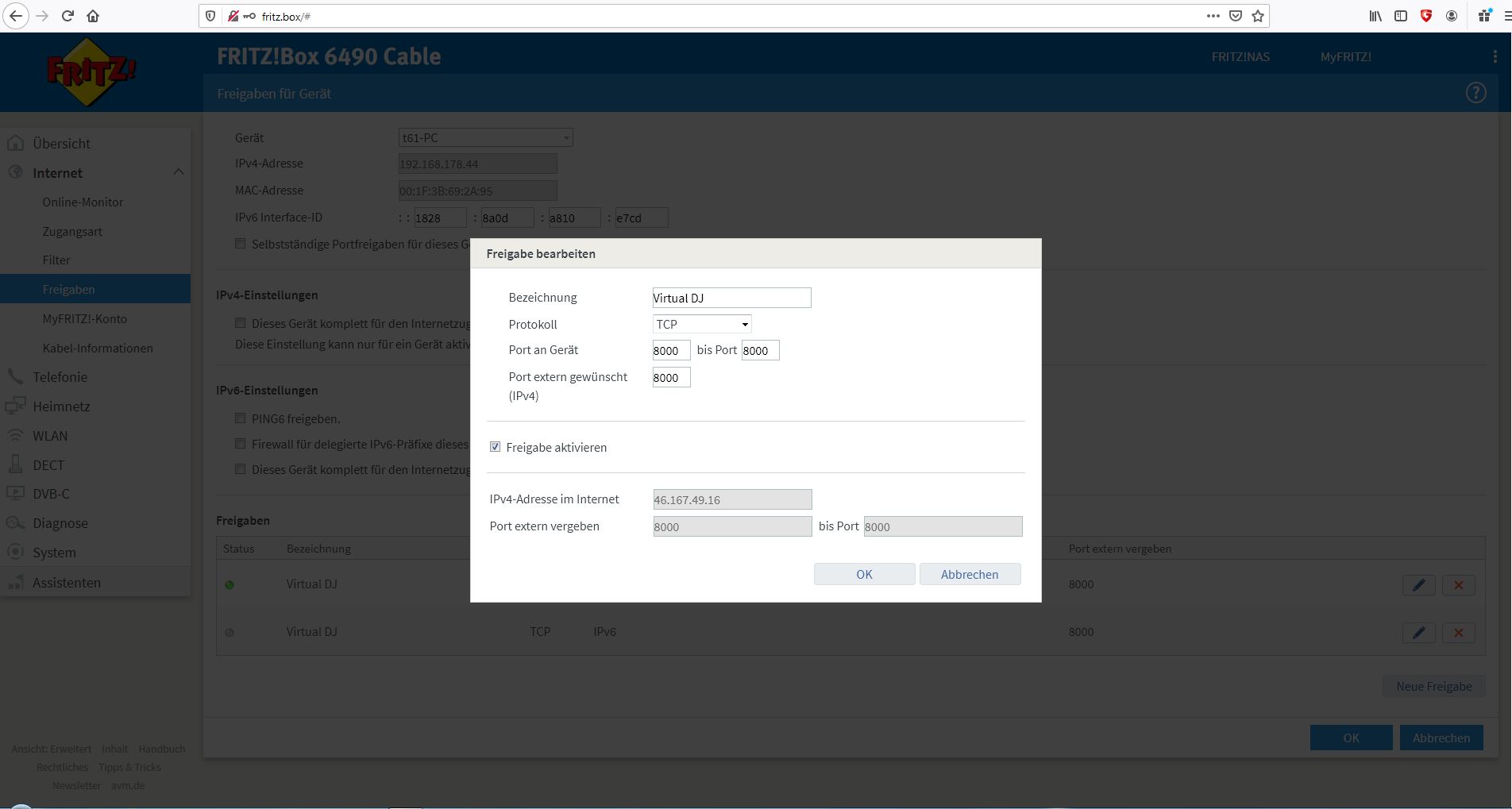This screenshot has width=1512, height=809.
Task: Confirm the dialog with OK
Action: (864, 574)
